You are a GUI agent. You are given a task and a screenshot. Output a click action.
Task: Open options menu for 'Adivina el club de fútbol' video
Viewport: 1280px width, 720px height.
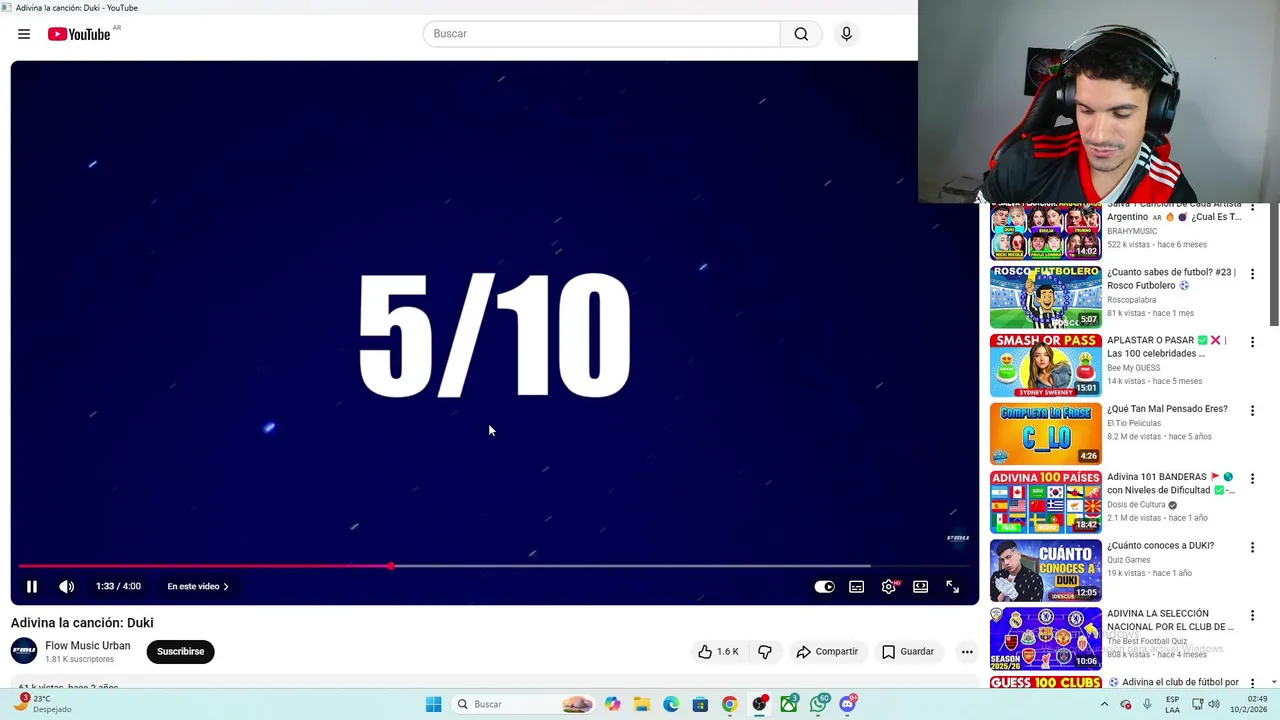[x=1252, y=684]
